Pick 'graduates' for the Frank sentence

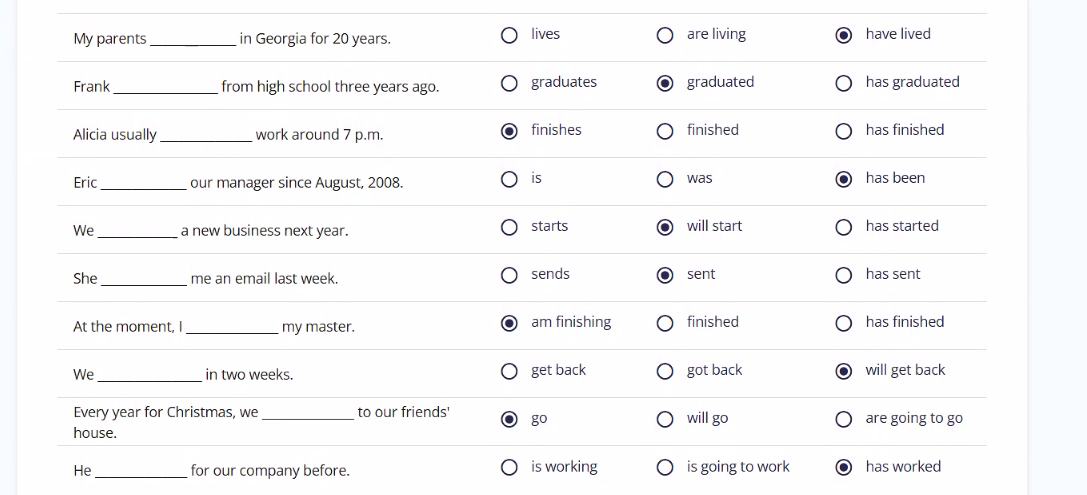pos(509,83)
